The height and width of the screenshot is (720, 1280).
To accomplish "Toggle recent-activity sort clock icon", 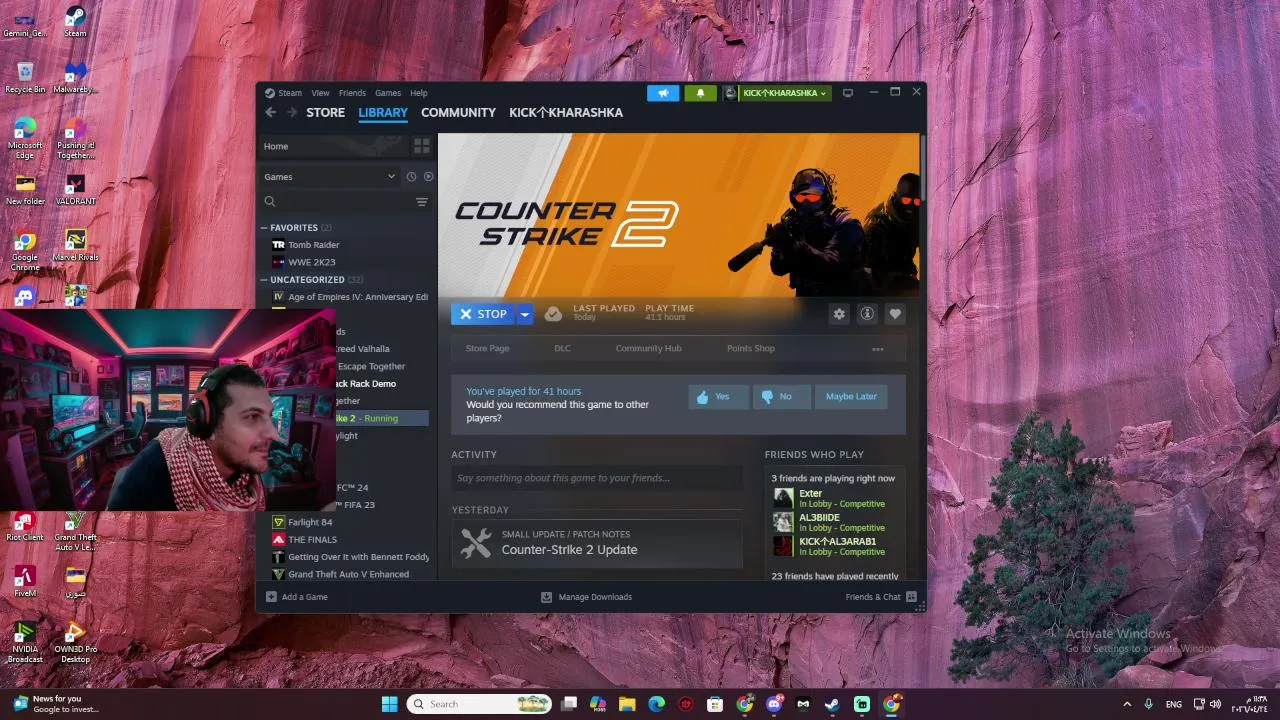I will (x=411, y=177).
